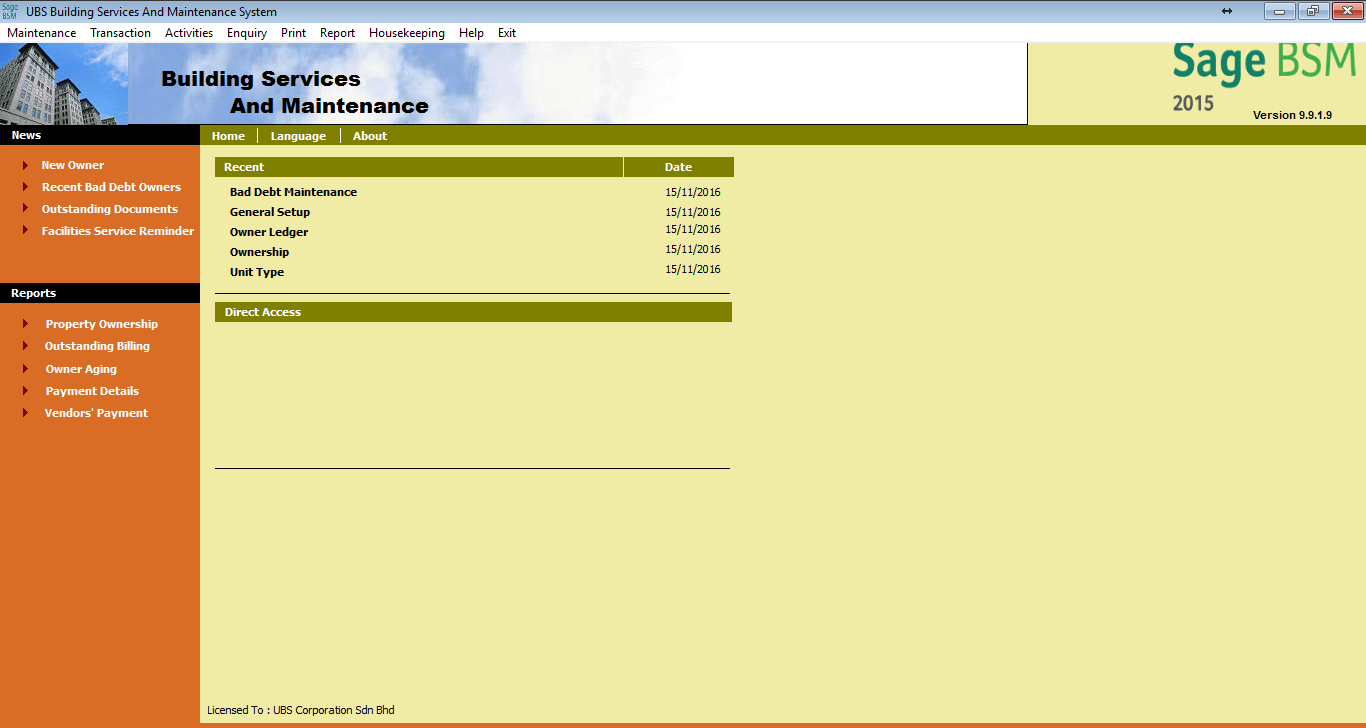Screen dimensions: 1366x728
Task: Click the arrow icon beside Payment Details
Action: click(25, 390)
